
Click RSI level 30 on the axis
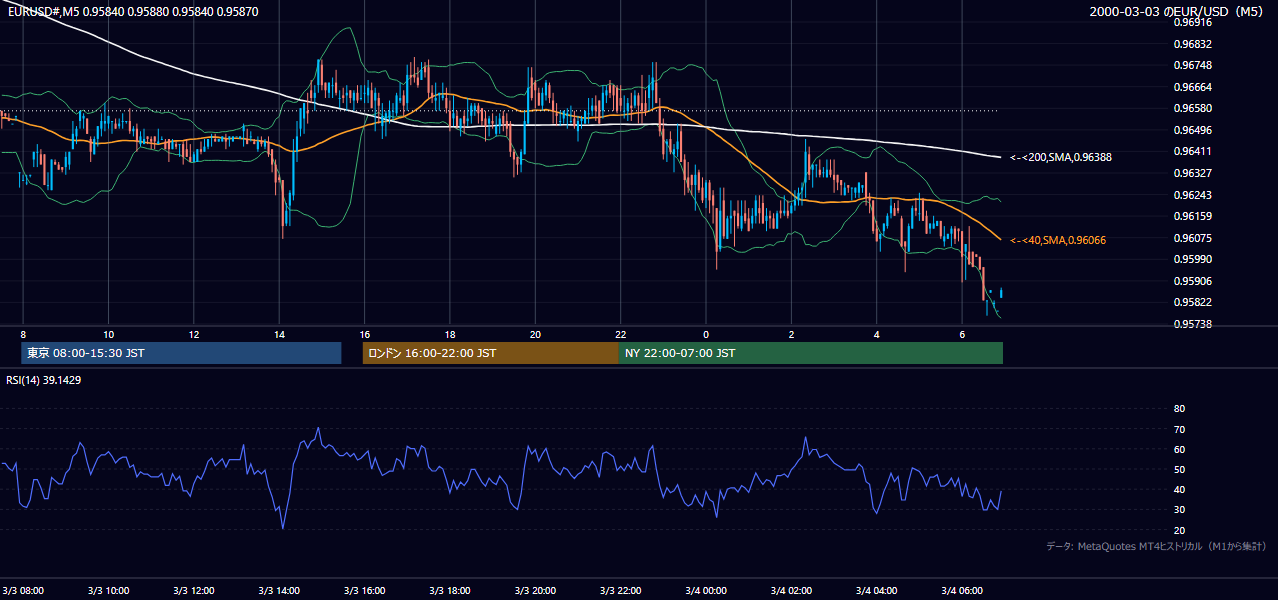[1179, 510]
